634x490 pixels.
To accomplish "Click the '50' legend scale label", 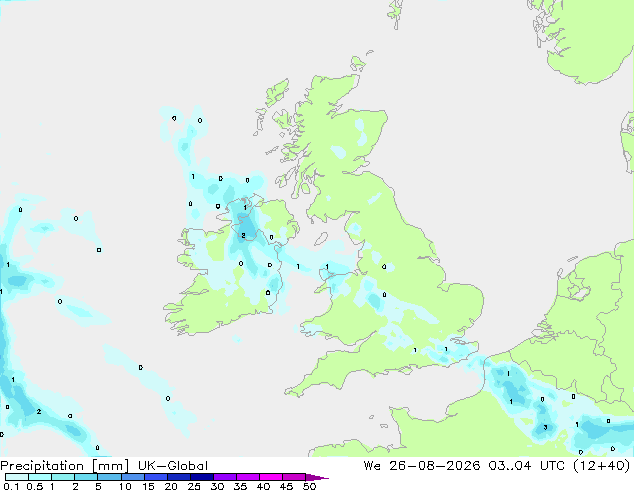I will pos(310,486).
